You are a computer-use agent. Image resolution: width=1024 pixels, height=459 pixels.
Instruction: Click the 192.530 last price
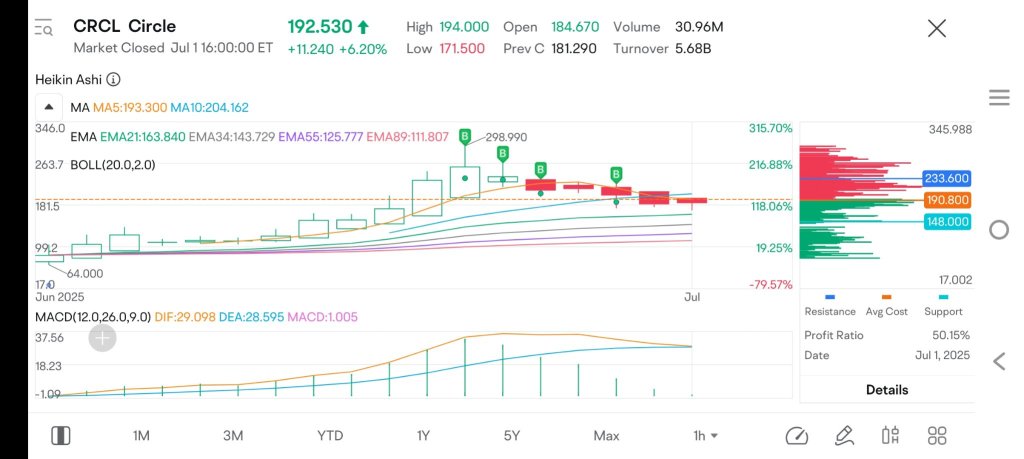pos(320,27)
